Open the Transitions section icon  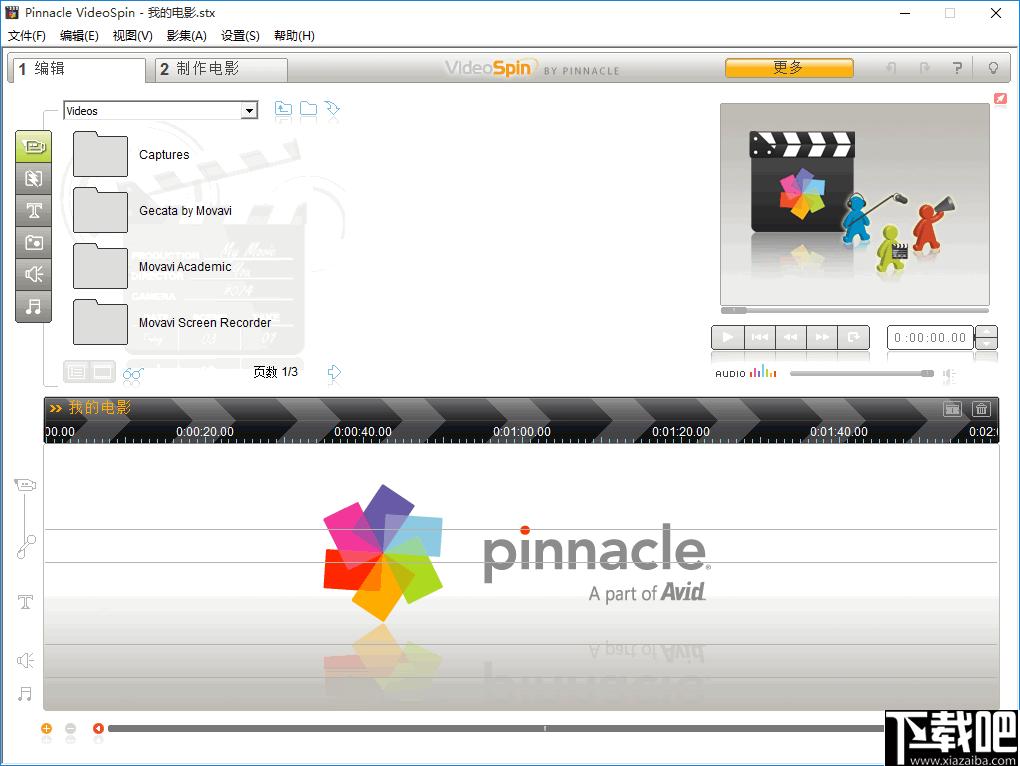coord(33,178)
